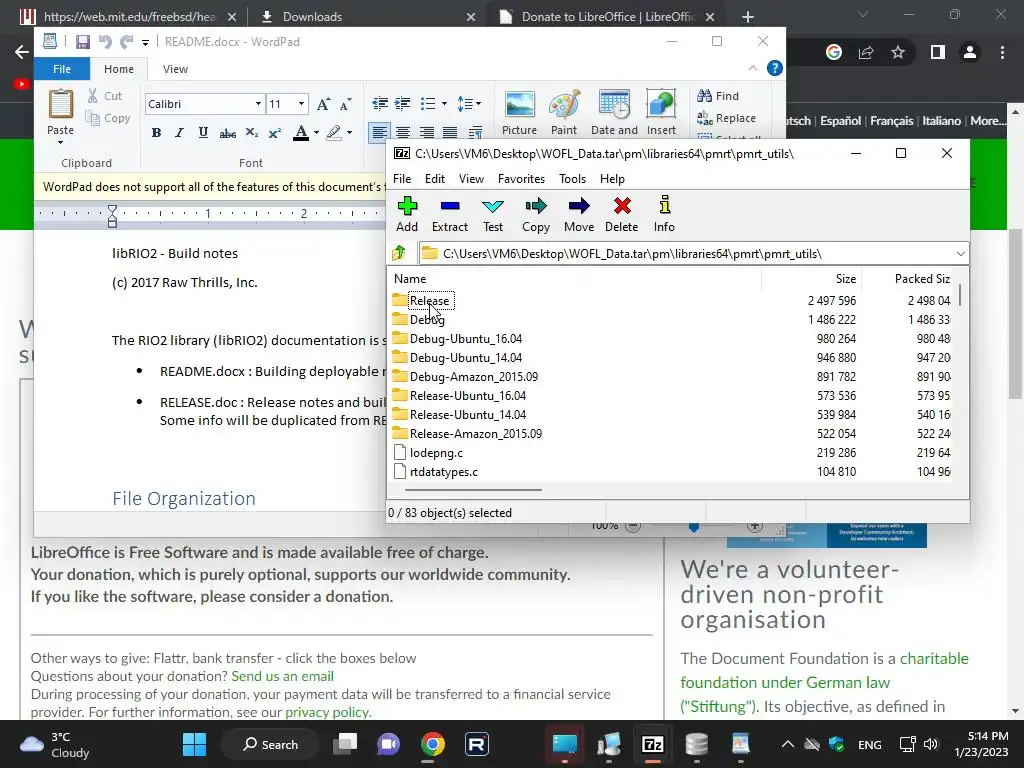Toggle Superscript in WordPad
This screenshot has height=768, width=1024.
point(275,133)
